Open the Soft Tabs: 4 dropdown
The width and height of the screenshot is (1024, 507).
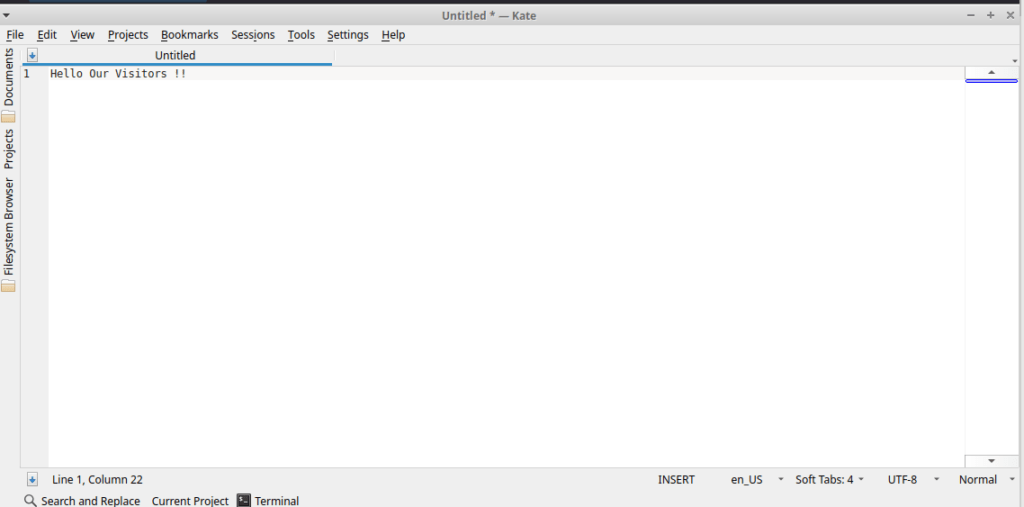(x=829, y=480)
